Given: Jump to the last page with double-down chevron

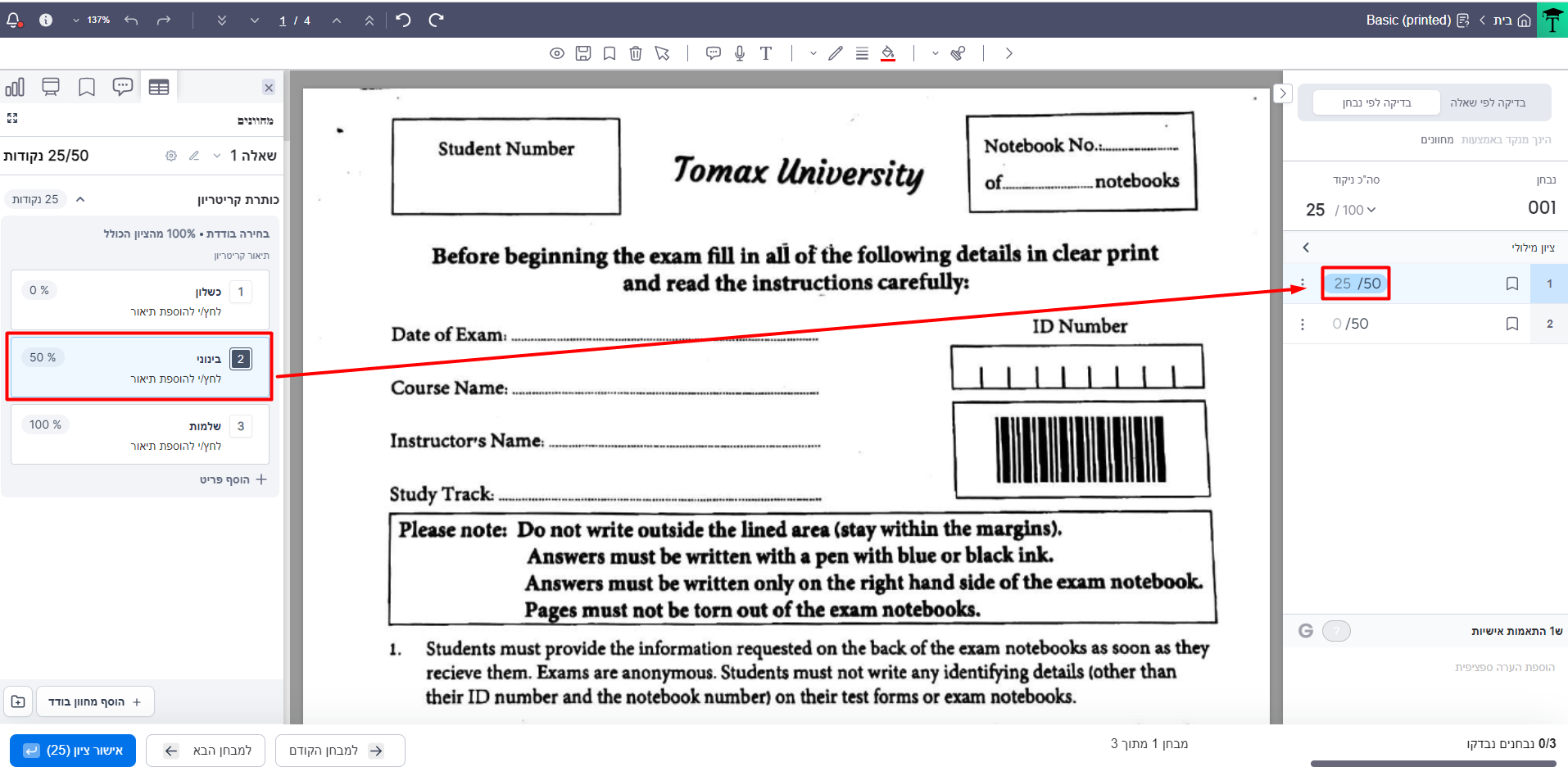Looking at the screenshot, I should point(222,20).
